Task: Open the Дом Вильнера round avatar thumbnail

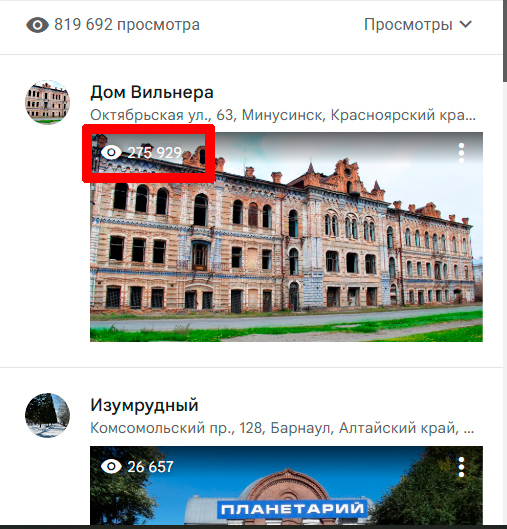Action: [47, 102]
